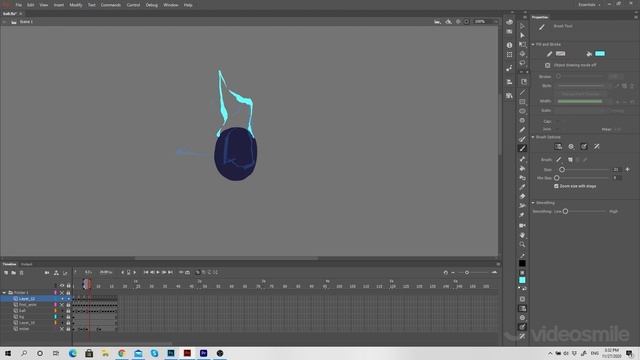Open the File menu

(x=18, y=5)
